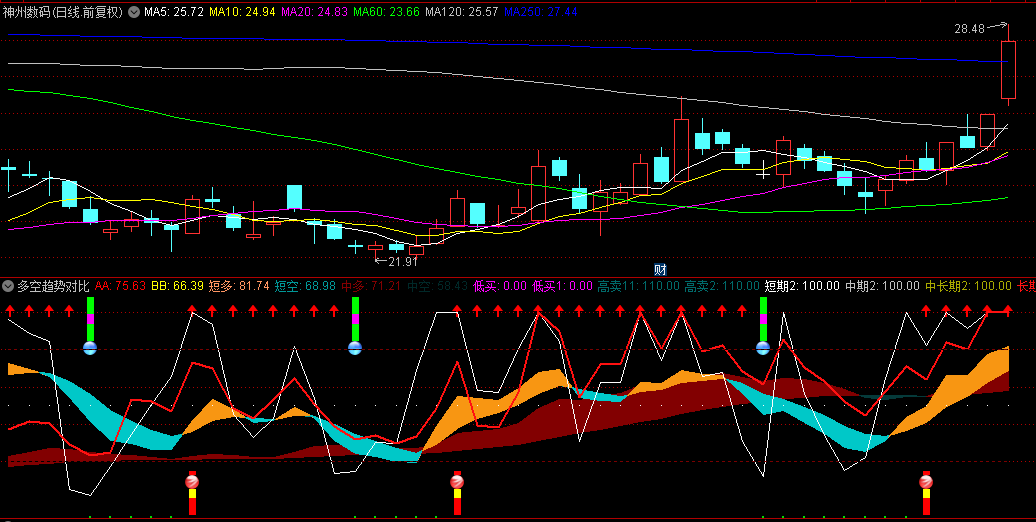Click the 短空: 68.98 value

coord(305,286)
